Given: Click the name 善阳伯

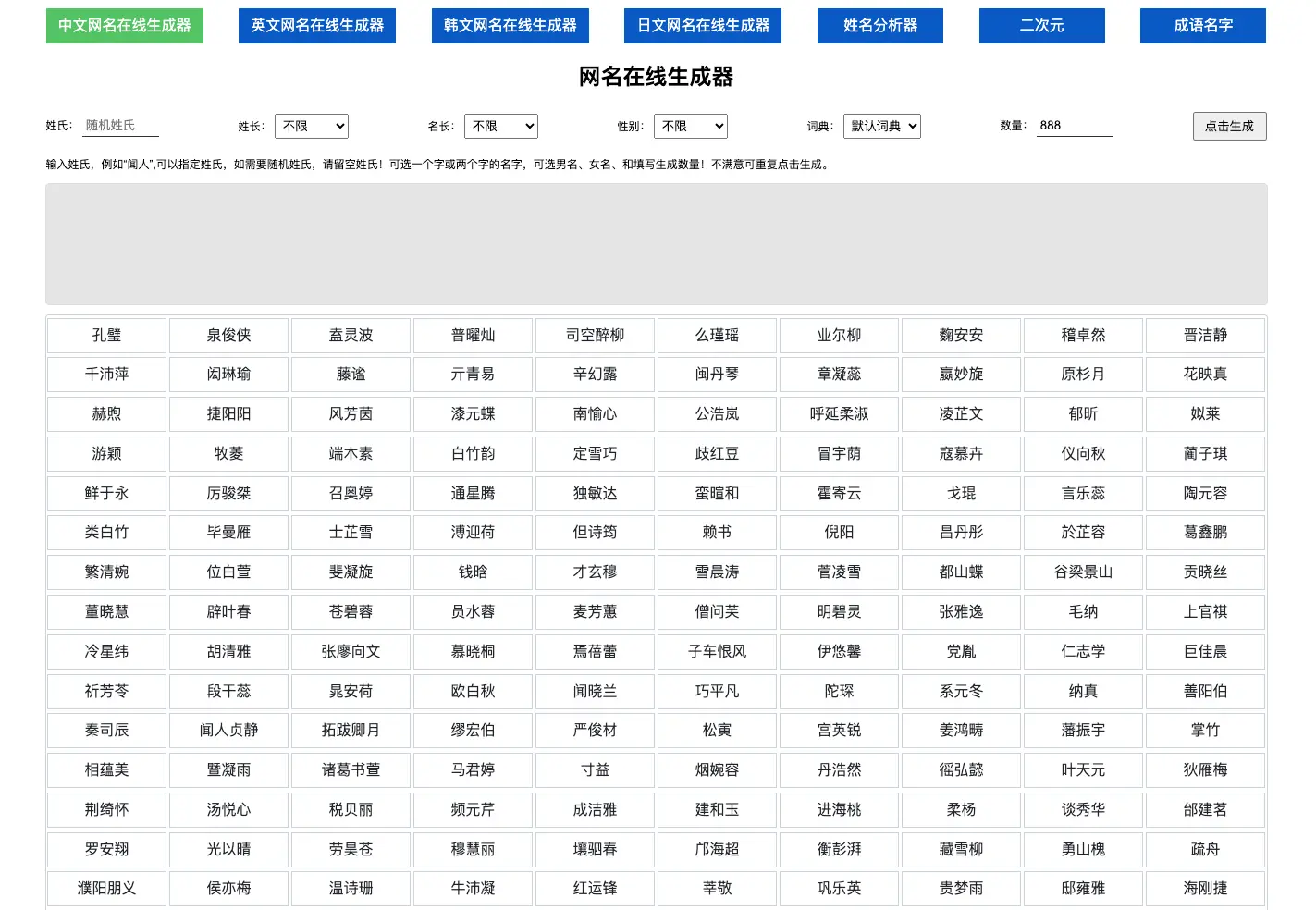Looking at the screenshot, I should 1206,692.
